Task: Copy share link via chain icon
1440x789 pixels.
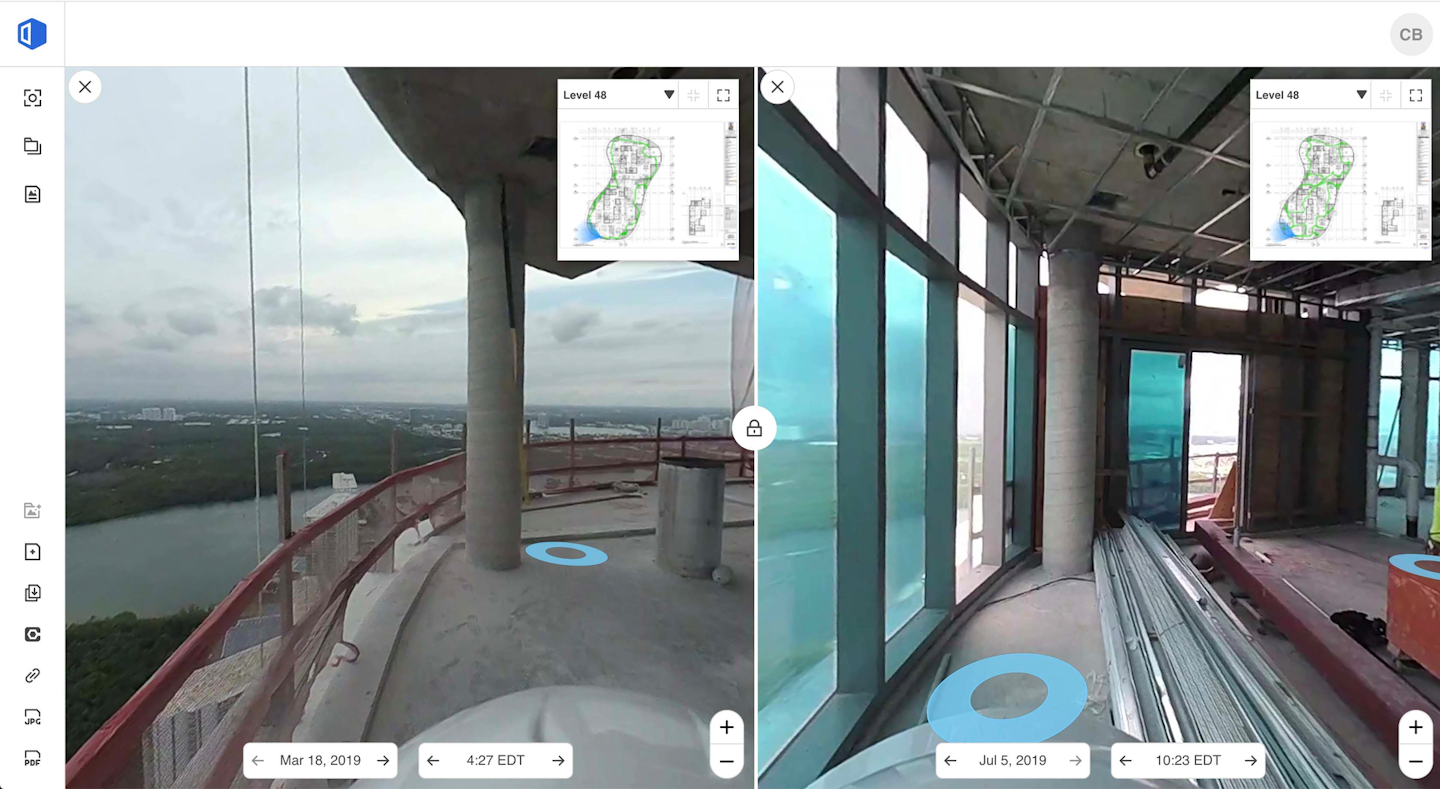Action: point(32,676)
